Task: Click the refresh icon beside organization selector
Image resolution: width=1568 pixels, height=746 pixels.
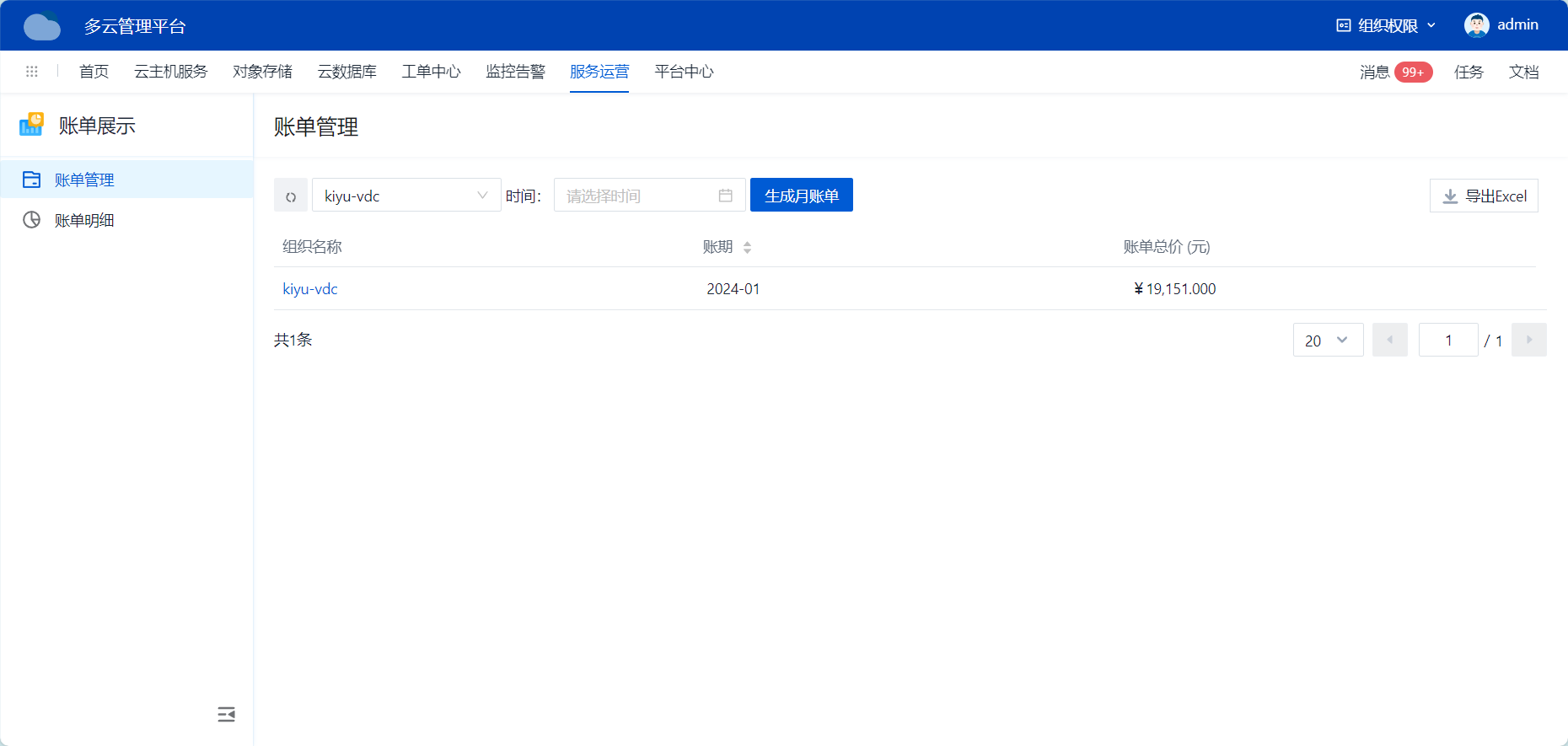Action: point(291,196)
